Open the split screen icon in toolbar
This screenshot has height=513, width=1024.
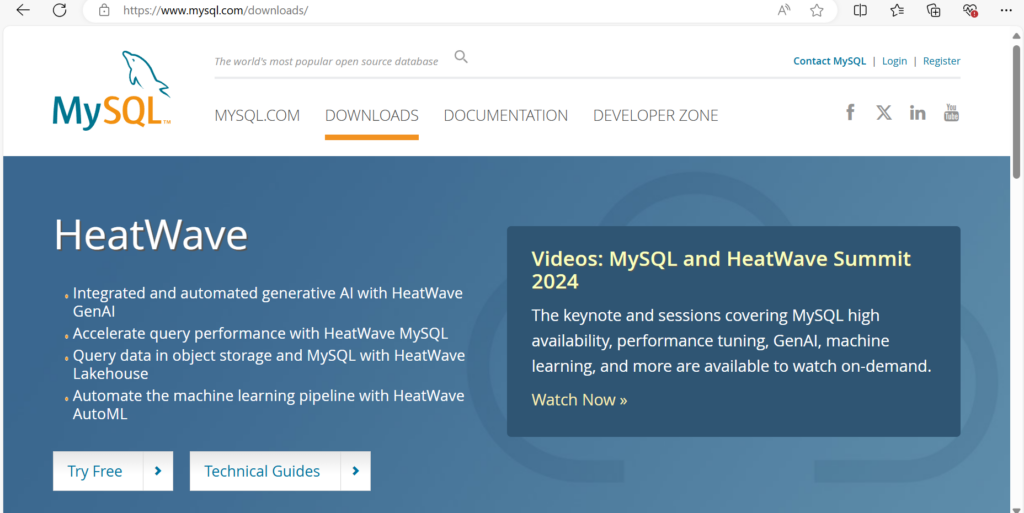(860, 10)
